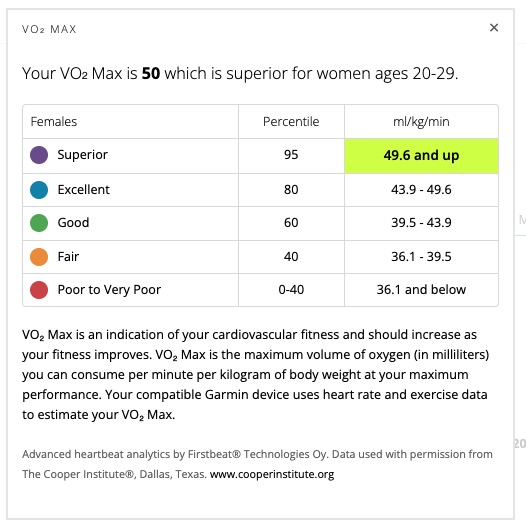The height and width of the screenshot is (523, 526).
Task: Click the VO2 MAX dialog title
Action: click(49, 29)
